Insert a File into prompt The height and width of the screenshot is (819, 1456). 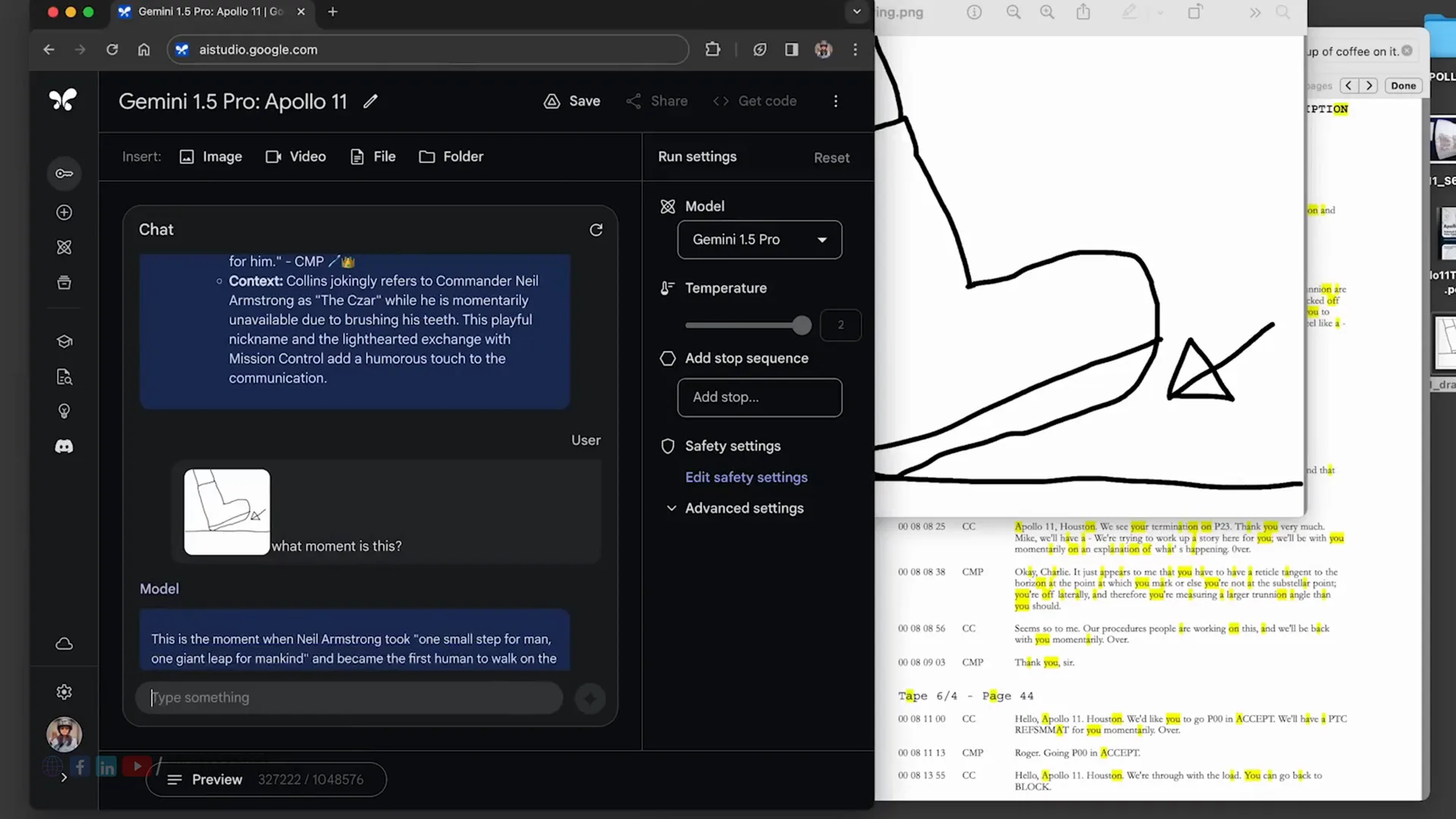point(373,157)
